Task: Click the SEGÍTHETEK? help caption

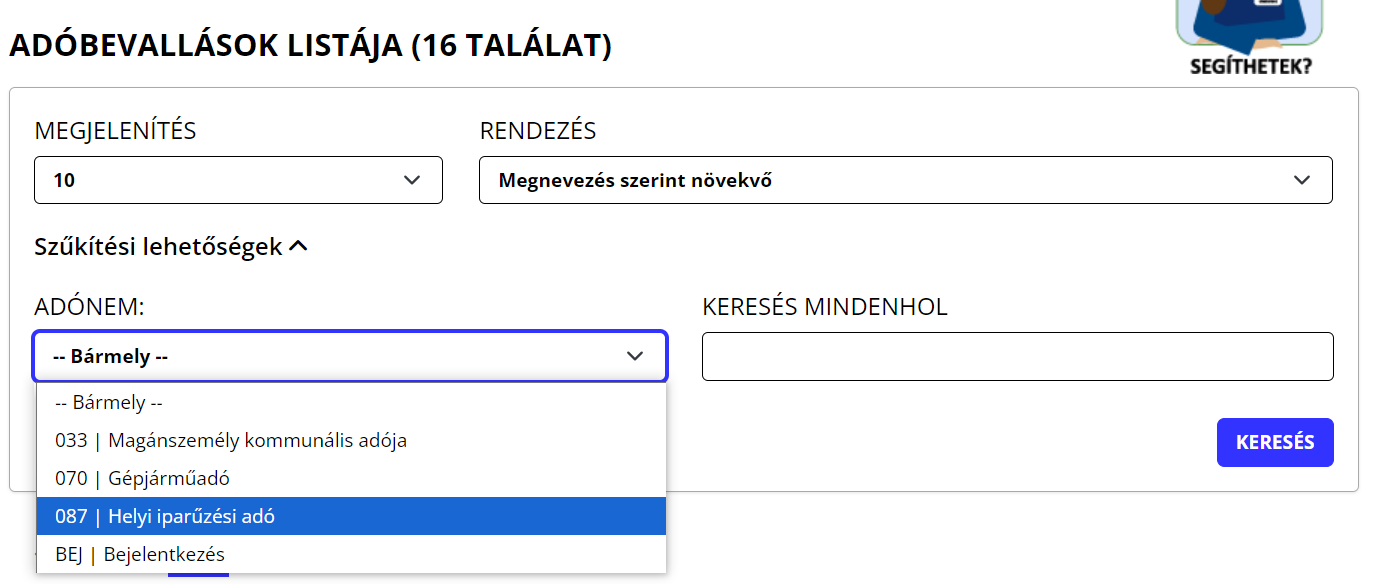Action: (x=1250, y=68)
